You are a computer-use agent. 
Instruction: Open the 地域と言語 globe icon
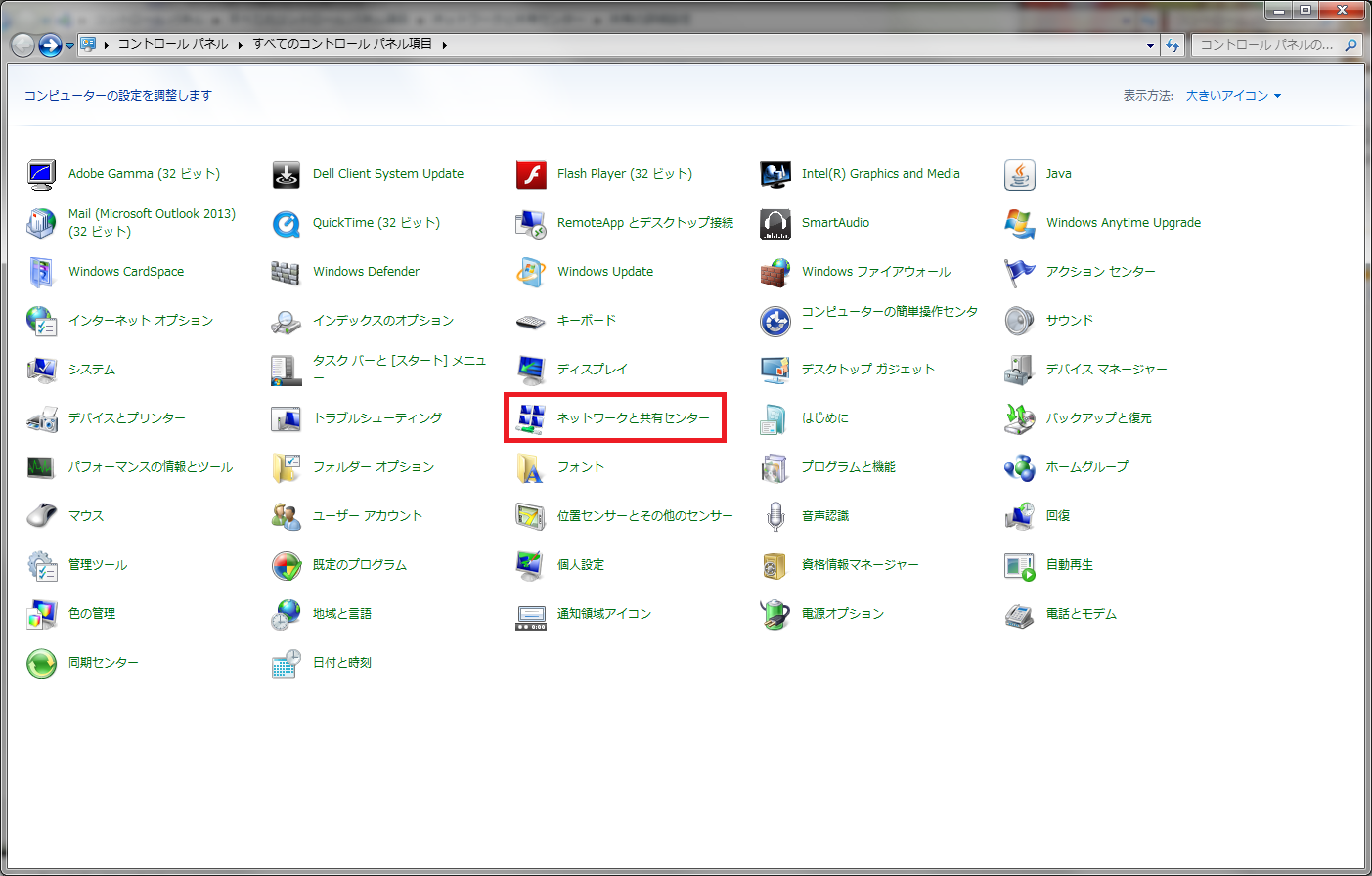click(287, 615)
